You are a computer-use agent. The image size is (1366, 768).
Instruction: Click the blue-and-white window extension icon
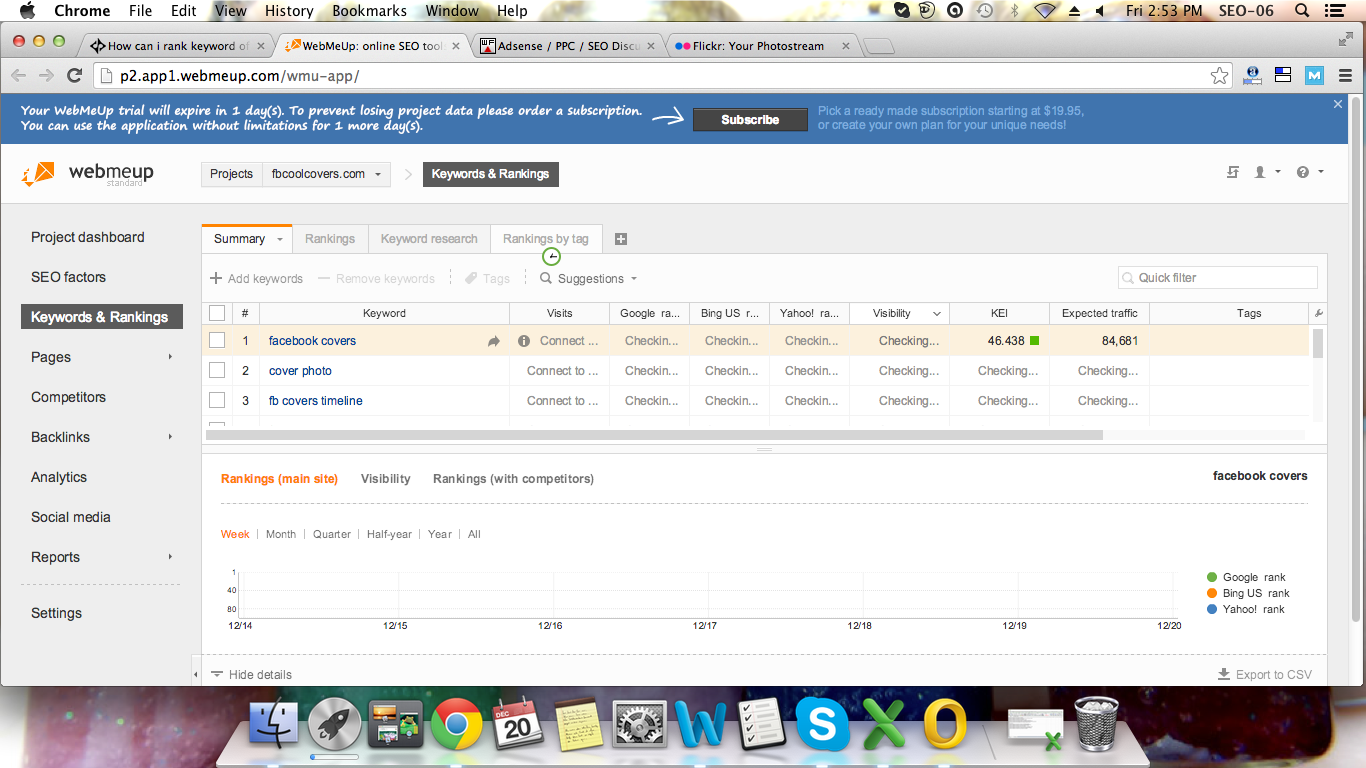(x=1284, y=76)
